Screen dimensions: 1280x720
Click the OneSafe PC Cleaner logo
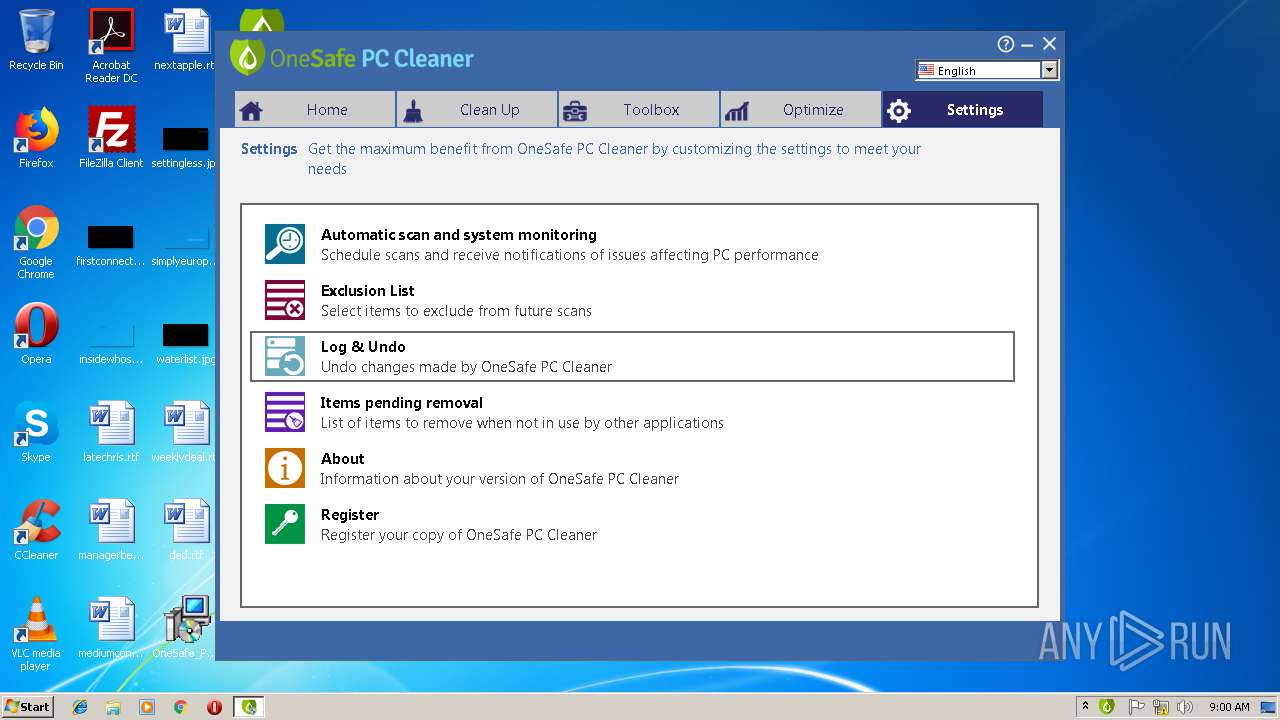(351, 58)
